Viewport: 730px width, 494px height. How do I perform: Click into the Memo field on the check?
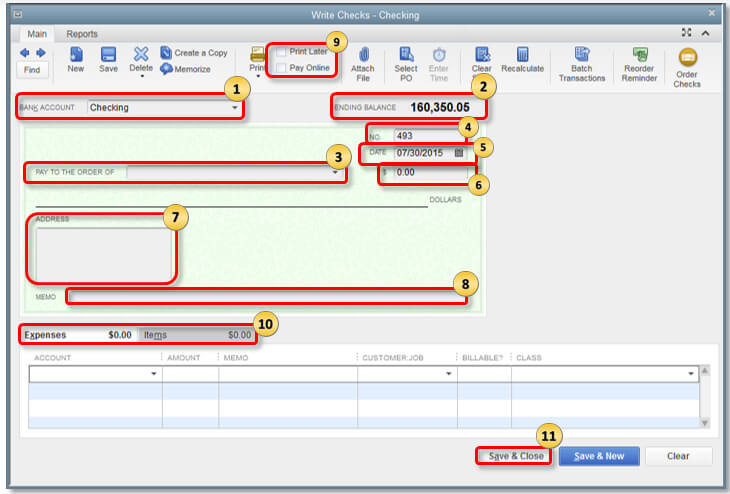[x=265, y=297]
